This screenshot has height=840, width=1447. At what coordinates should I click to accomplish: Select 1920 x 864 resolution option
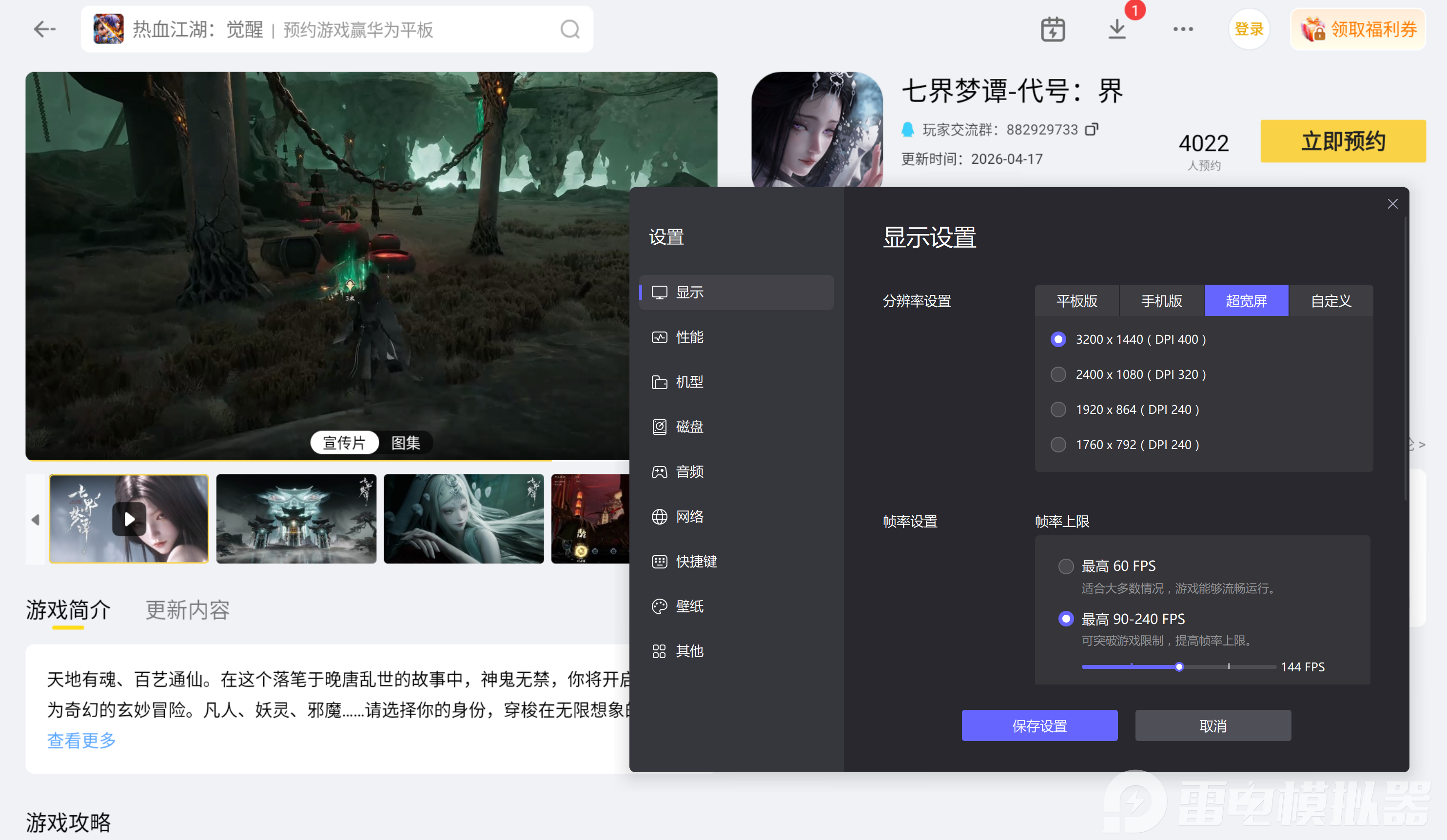(1058, 410)
